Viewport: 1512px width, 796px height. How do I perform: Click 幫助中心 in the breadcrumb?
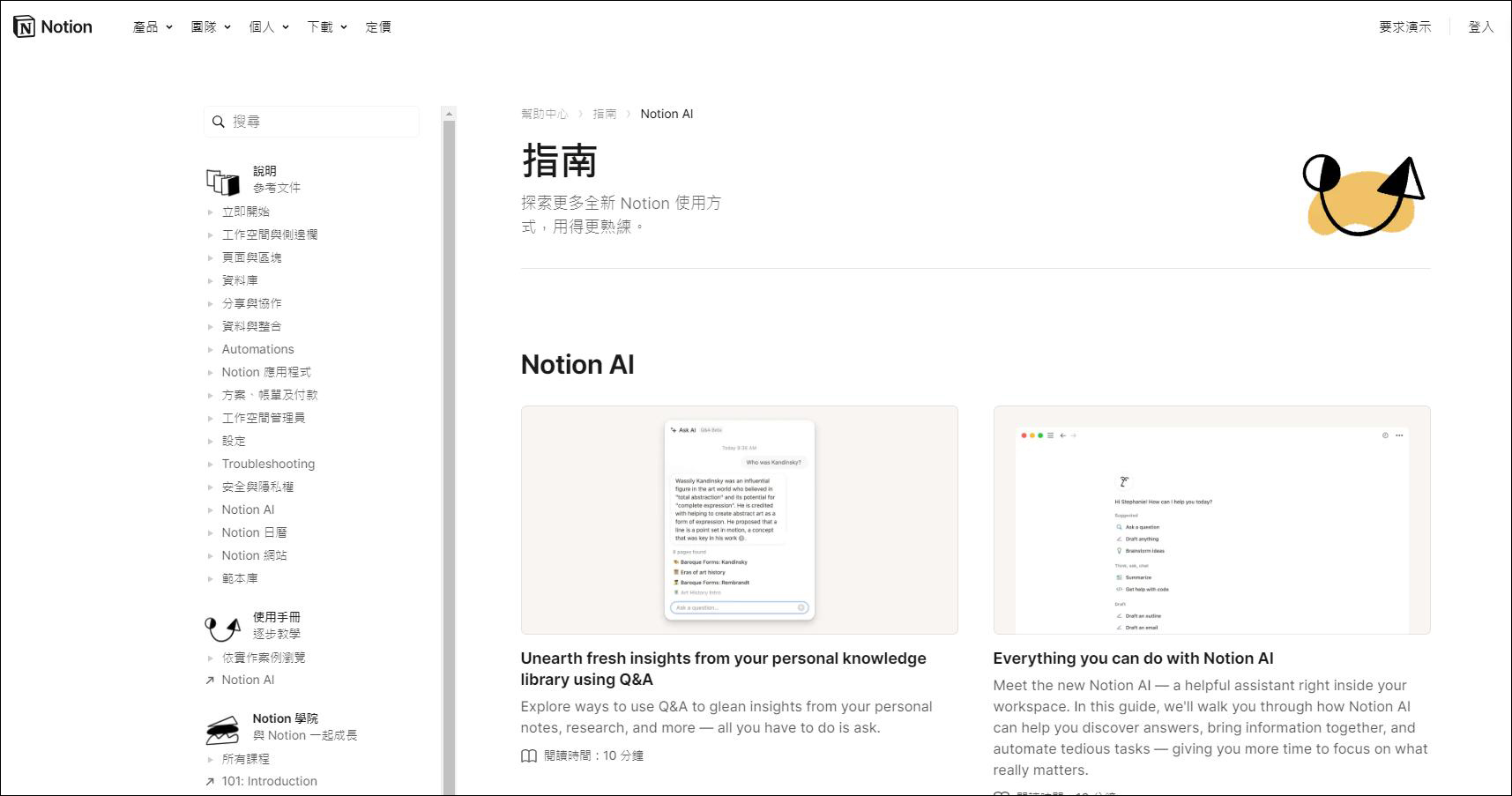pyautogui.click(x=544, y=114)
